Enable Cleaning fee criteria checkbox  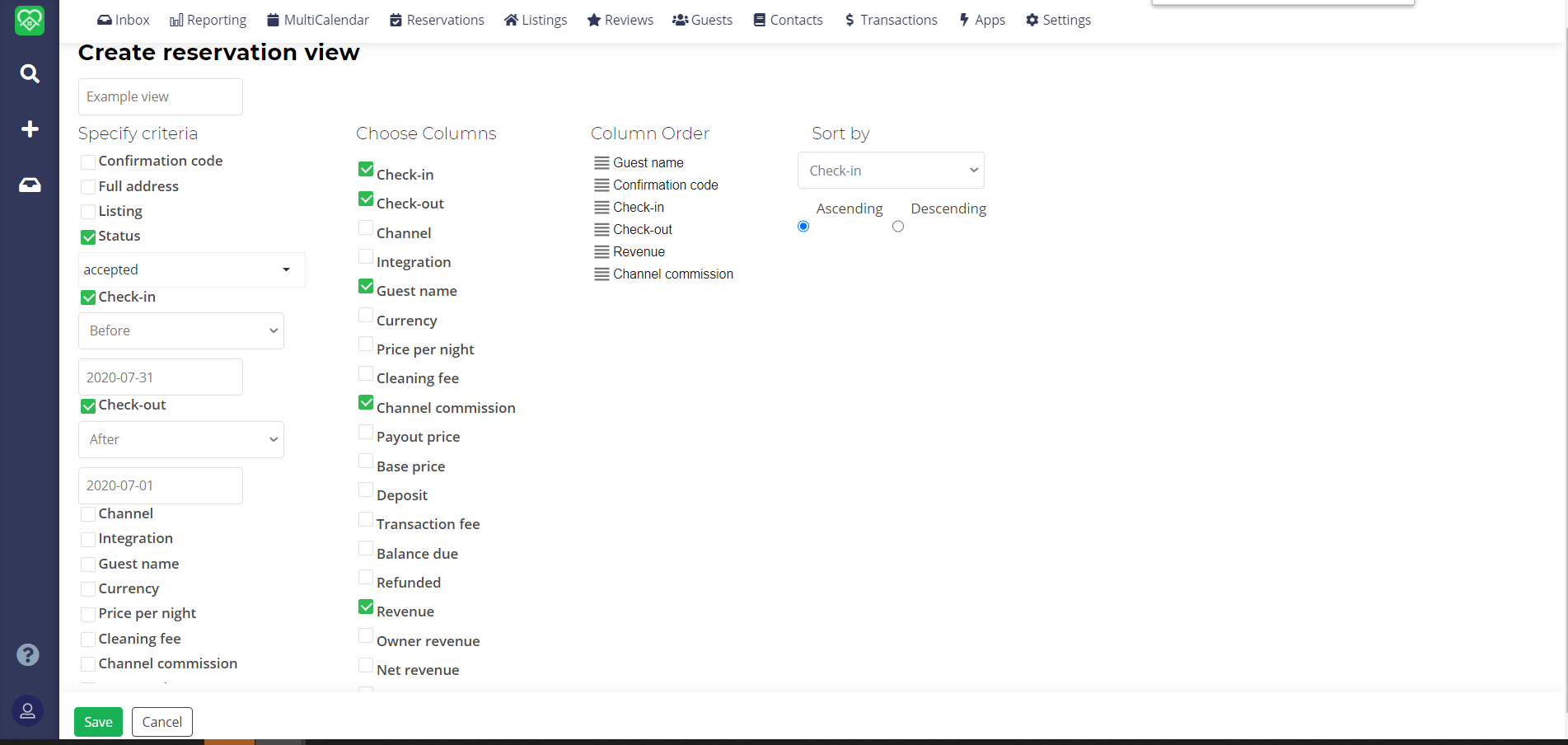(88, 640)
